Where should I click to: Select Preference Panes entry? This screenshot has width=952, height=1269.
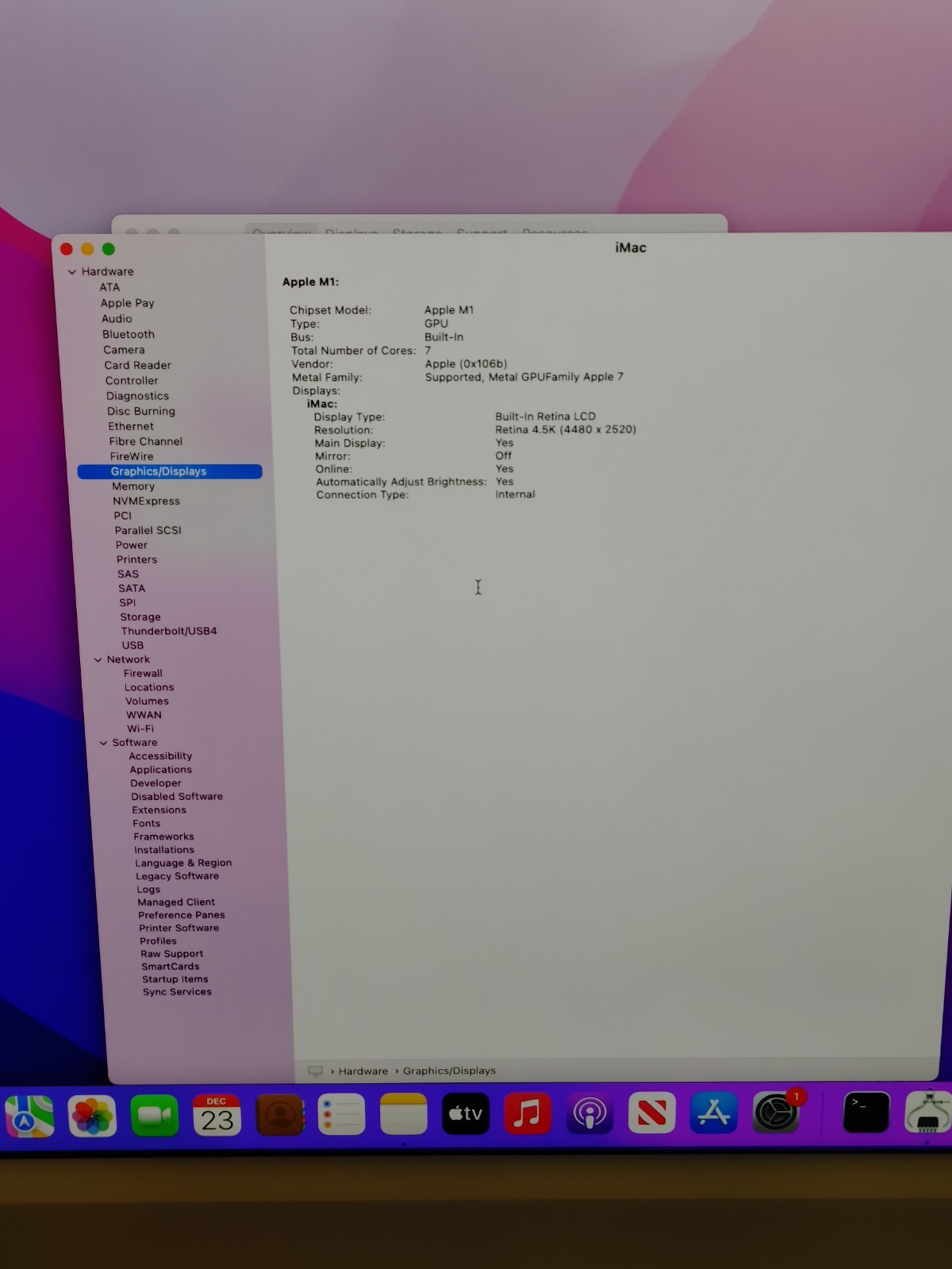[182, 915]
